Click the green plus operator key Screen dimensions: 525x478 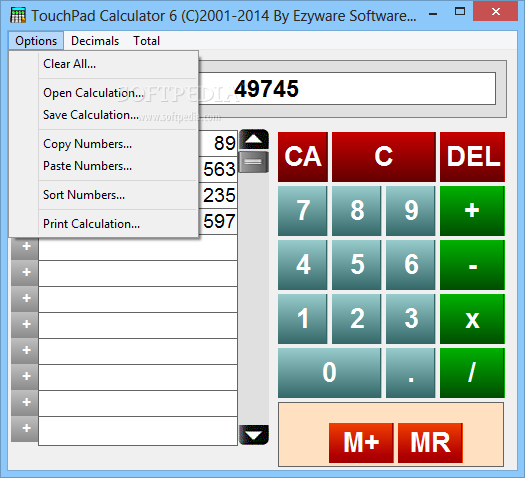[x=472, y=211]
